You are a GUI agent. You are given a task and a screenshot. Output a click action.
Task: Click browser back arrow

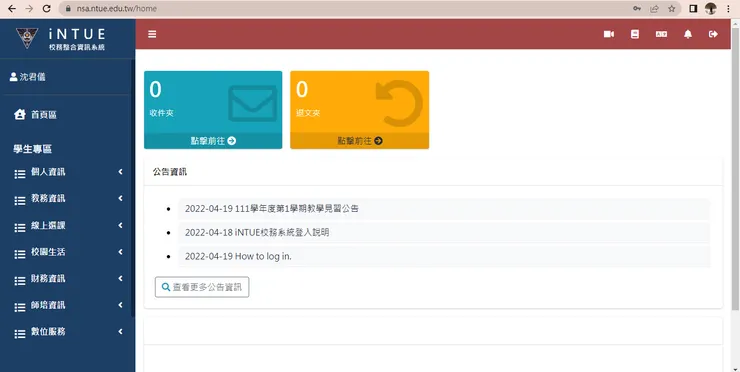(12, 8)
